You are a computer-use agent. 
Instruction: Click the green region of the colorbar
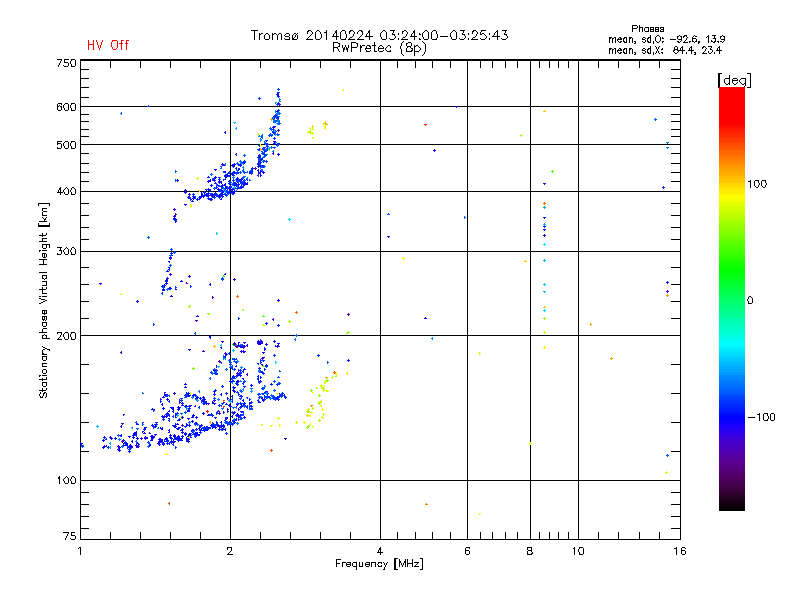[x=732, y=270]
